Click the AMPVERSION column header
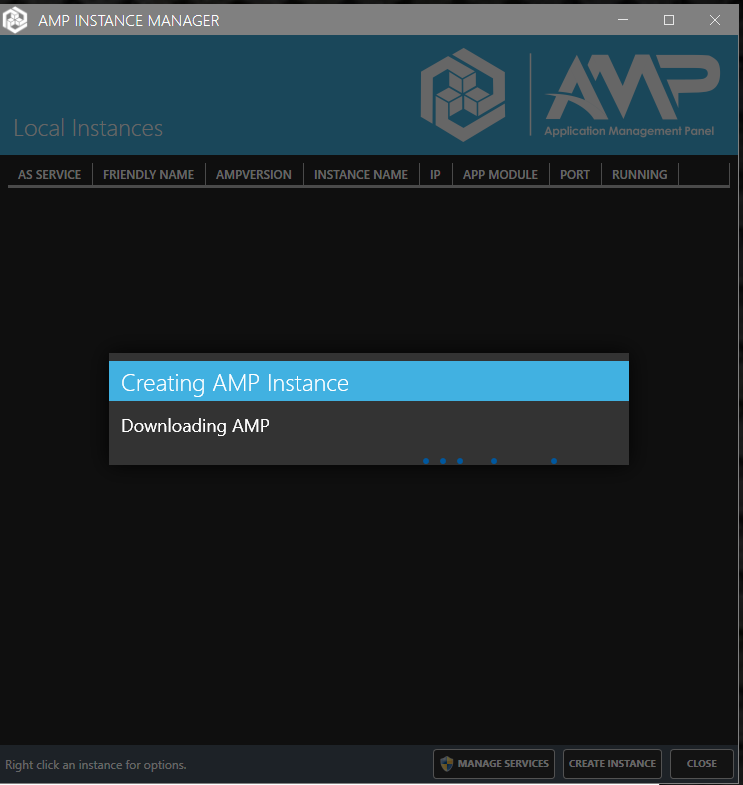 (x=254, y=175)
